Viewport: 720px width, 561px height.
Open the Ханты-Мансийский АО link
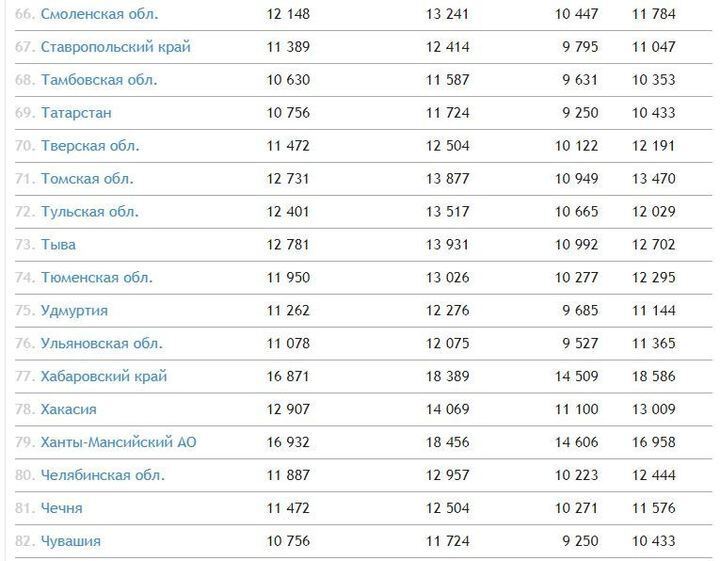[x=118, y=443]
